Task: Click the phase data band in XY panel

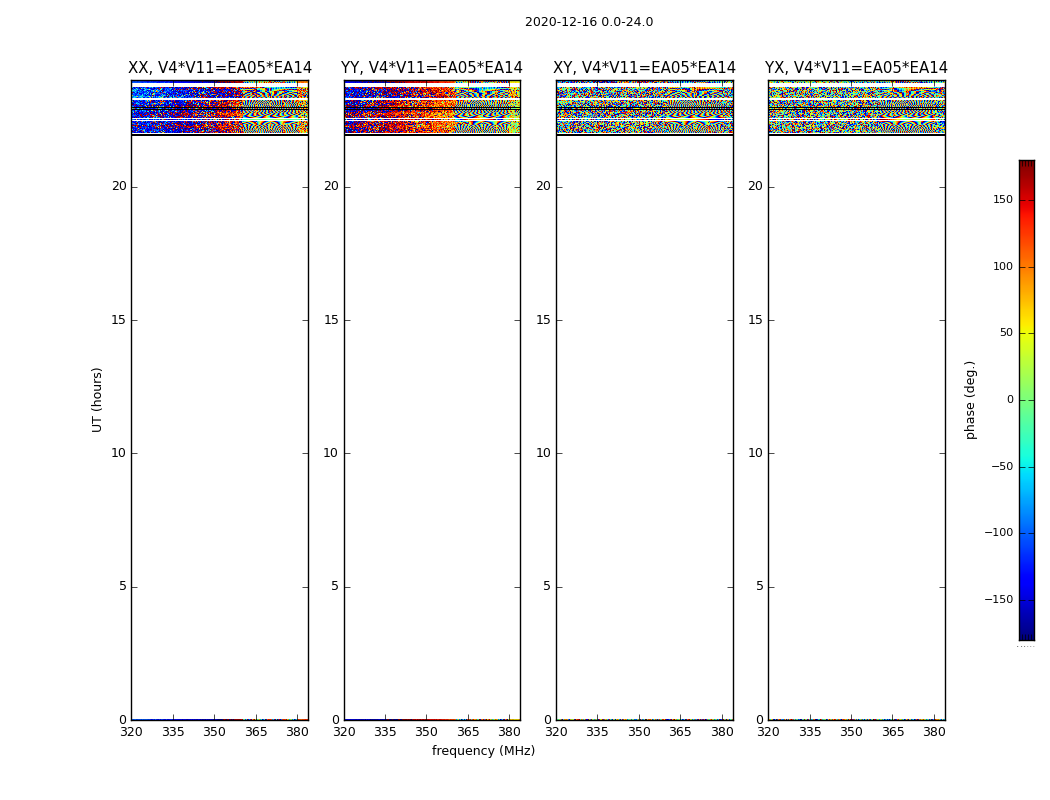Action: (644, 108)
